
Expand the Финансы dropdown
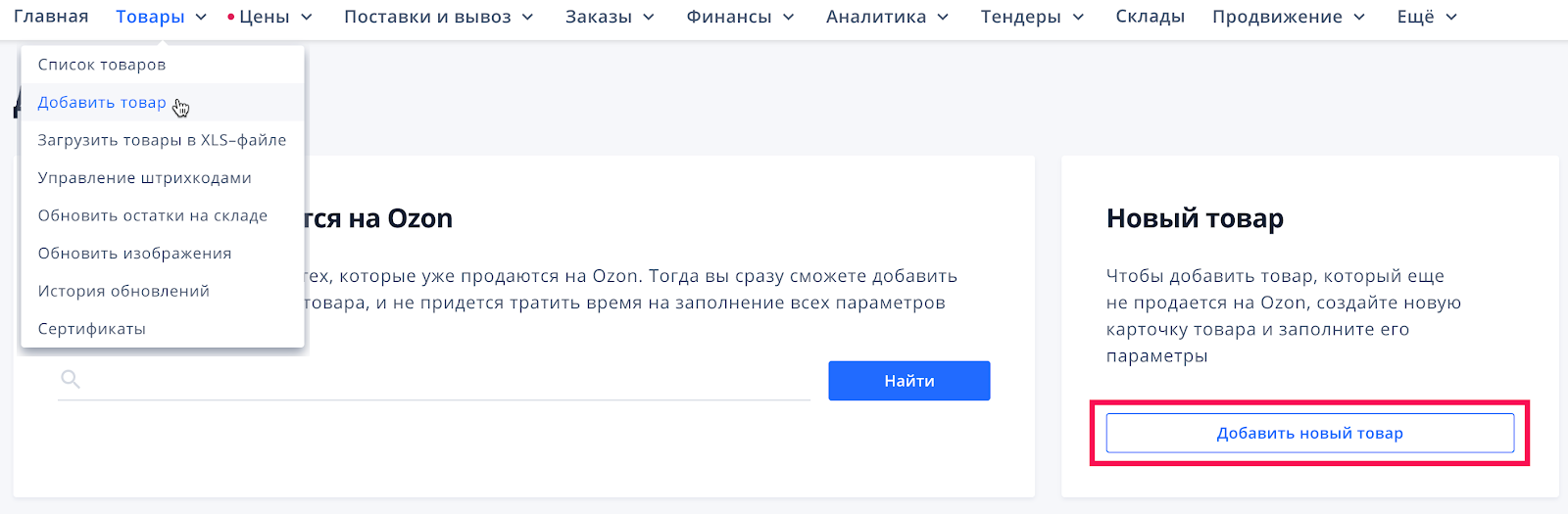pyautogui.click(x=789, y=18)
